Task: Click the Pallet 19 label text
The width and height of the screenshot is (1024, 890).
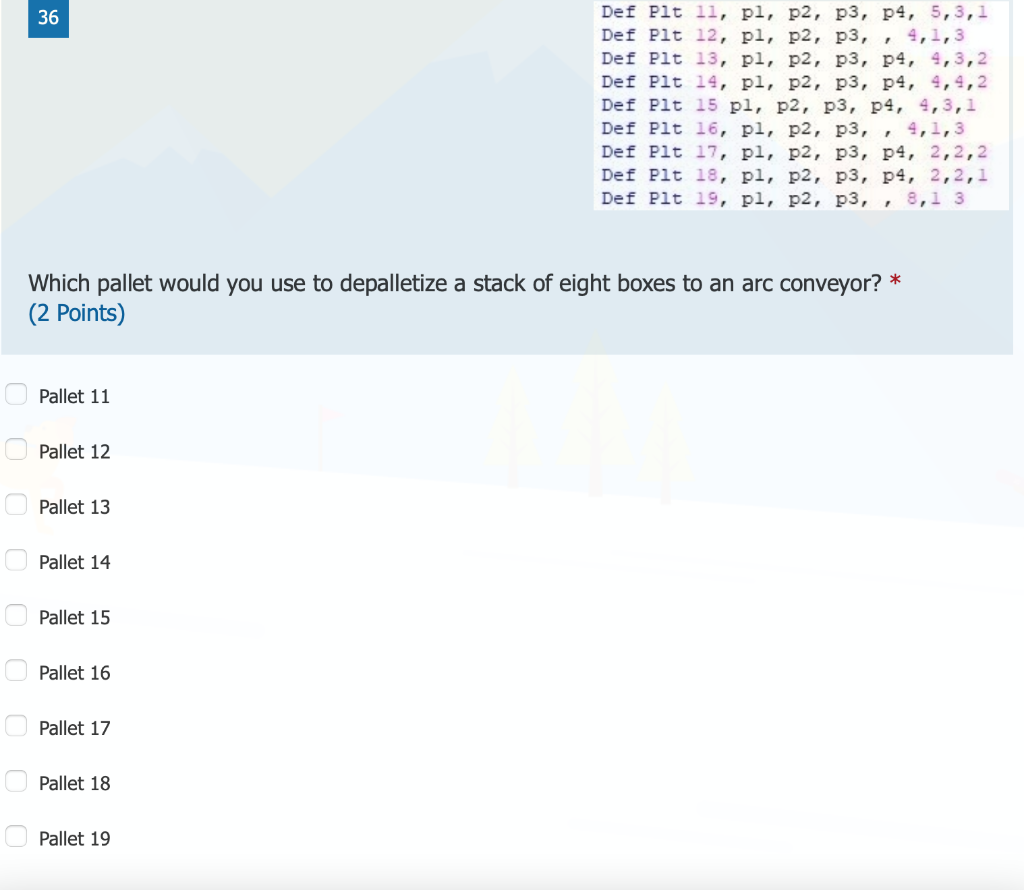Action: pyautogui.click(x=74, y=838)
